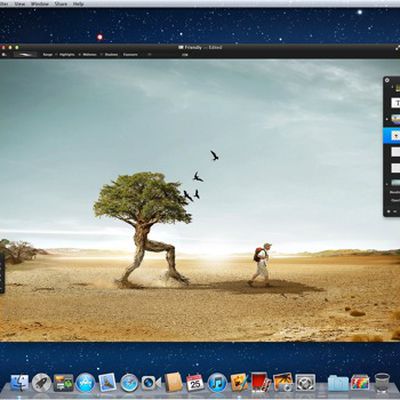Select the currently highlighted blue layer

tap(392, 136)
